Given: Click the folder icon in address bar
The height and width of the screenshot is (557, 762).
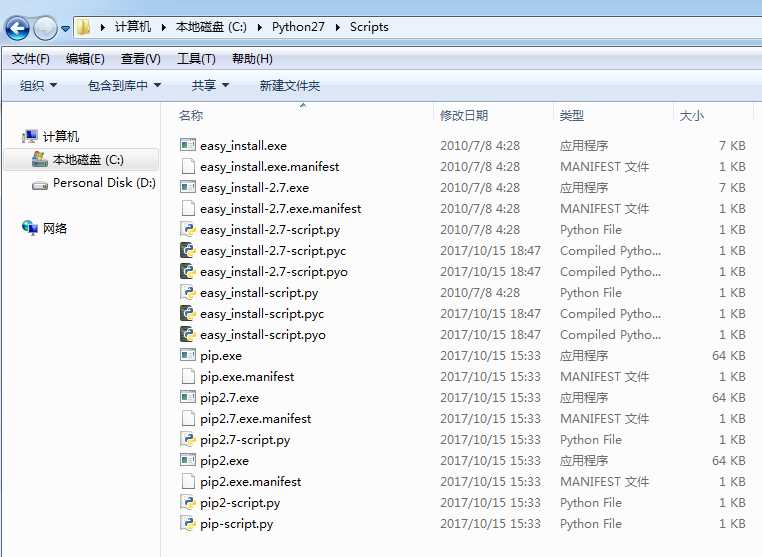Looking at the screenshot, I should tap(84, 27).
